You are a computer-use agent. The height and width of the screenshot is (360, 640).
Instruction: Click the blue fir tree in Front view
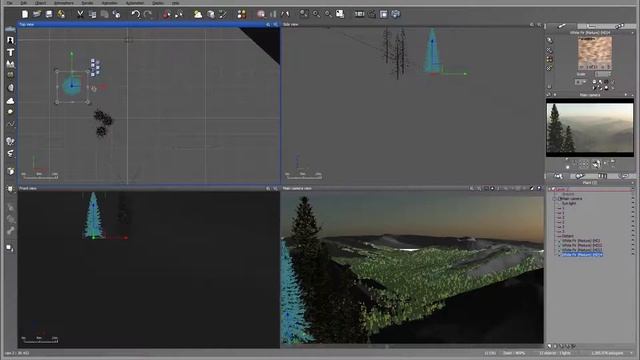pos(93,215)
